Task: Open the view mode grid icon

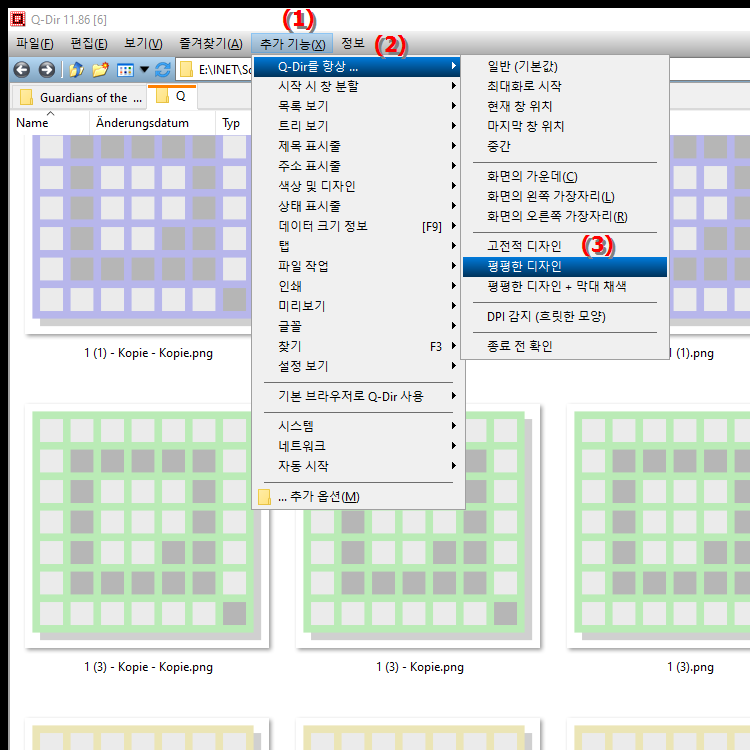Action: point(125,70)
